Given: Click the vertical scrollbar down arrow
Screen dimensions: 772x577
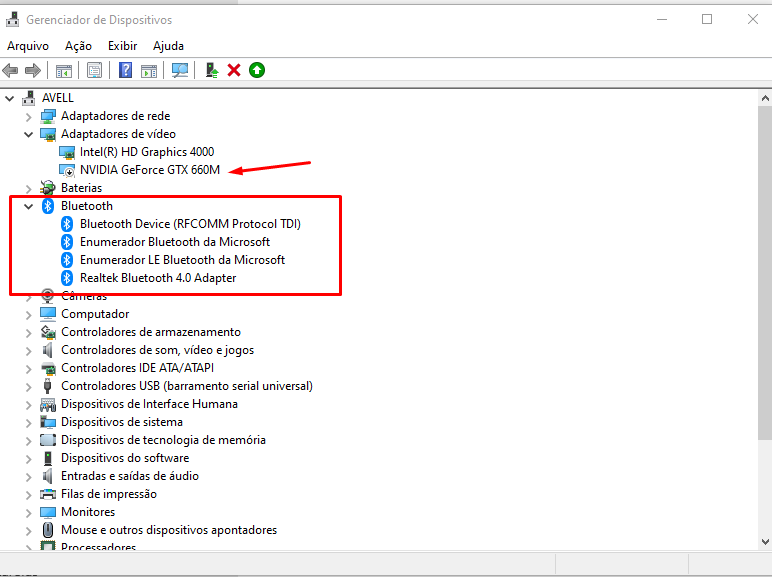Looking at the screenshot, I should (x=765, y=542).
